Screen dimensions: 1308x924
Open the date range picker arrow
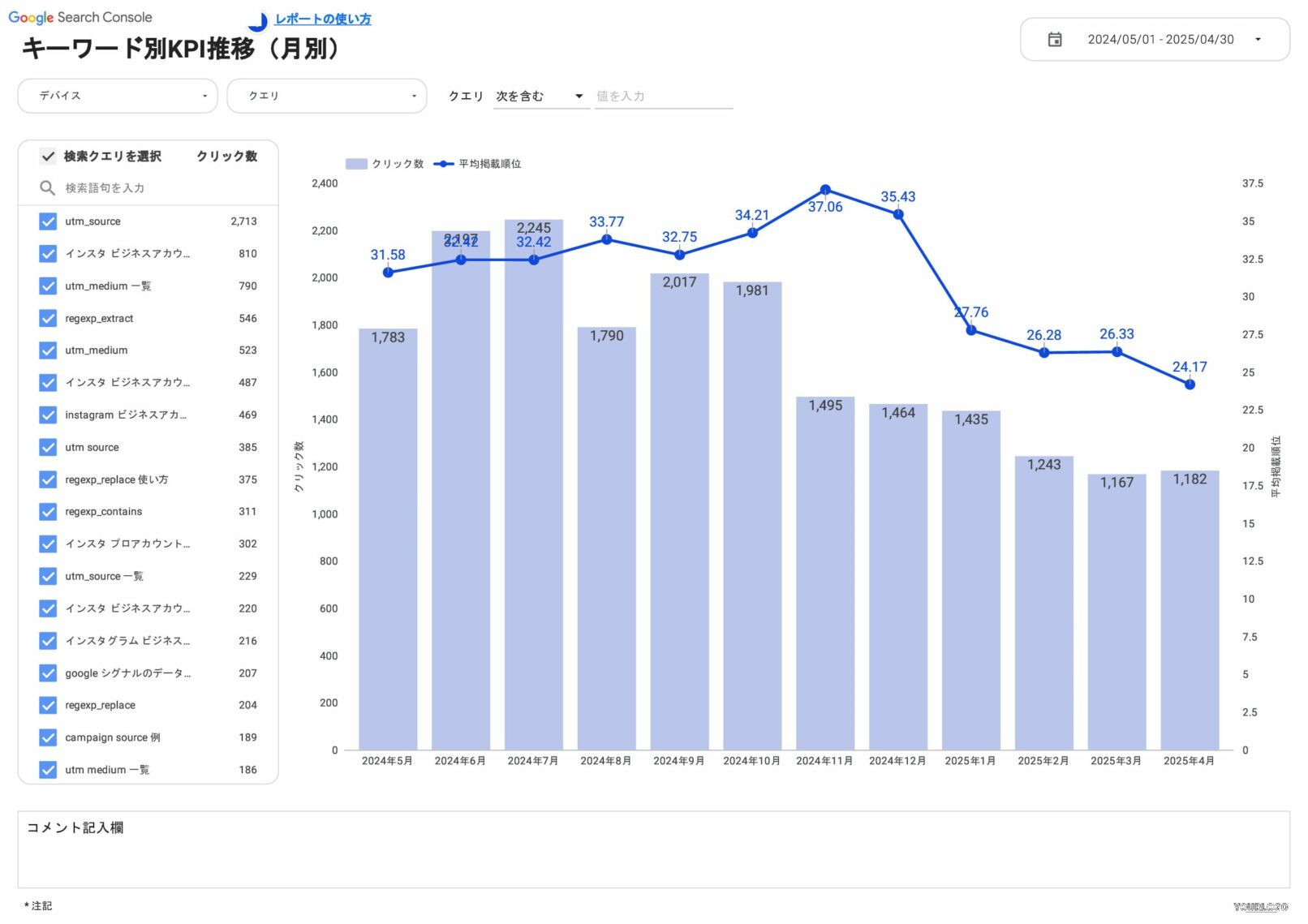pos(1258,40)
